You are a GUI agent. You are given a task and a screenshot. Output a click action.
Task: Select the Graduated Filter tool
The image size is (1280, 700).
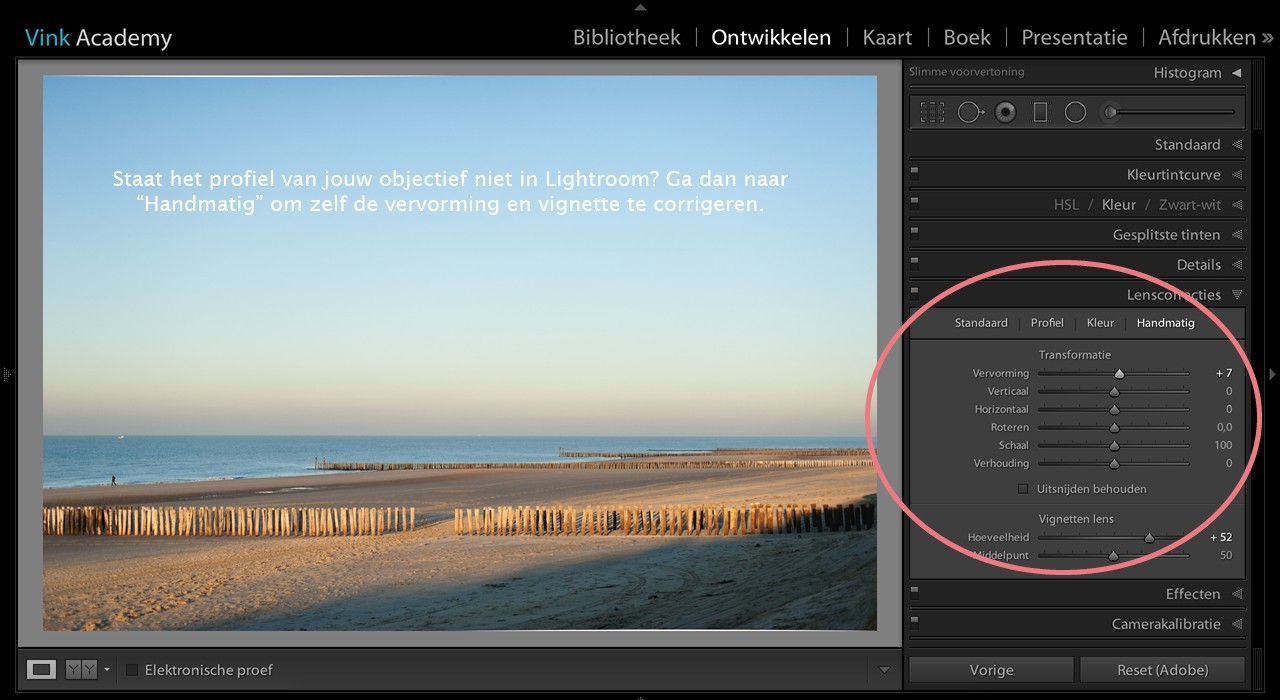pos(1040,111)
